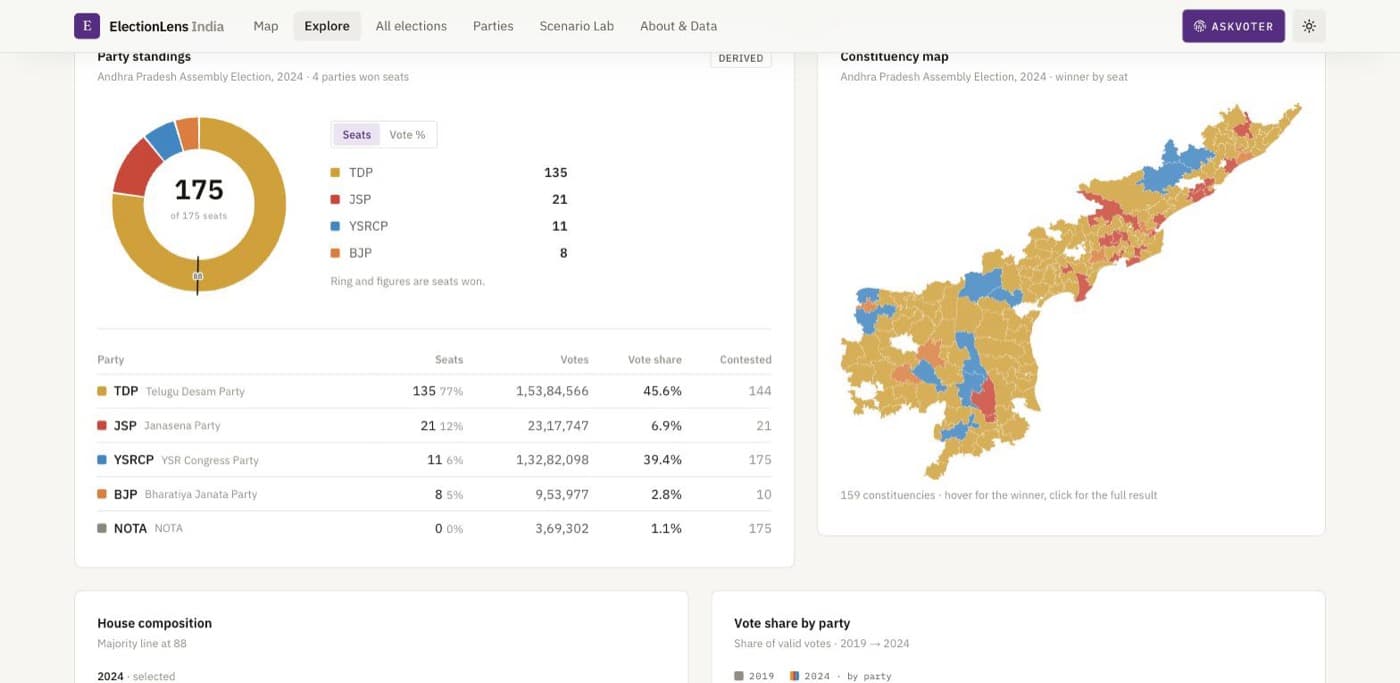The image size is (1400, 683).
Task: Click TDP yellow swatch in legend
Action: (335, 173)
